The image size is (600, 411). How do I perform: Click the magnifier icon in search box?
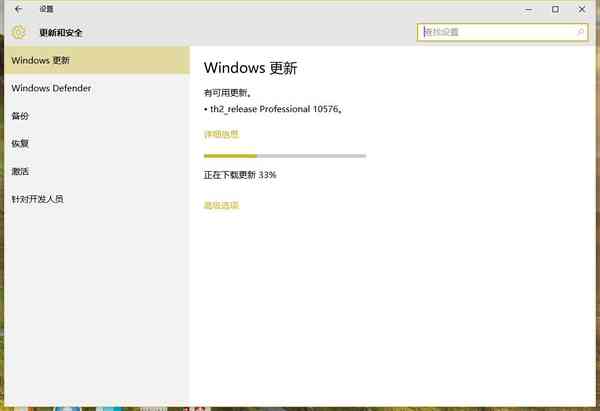click(x=580, y=32)
